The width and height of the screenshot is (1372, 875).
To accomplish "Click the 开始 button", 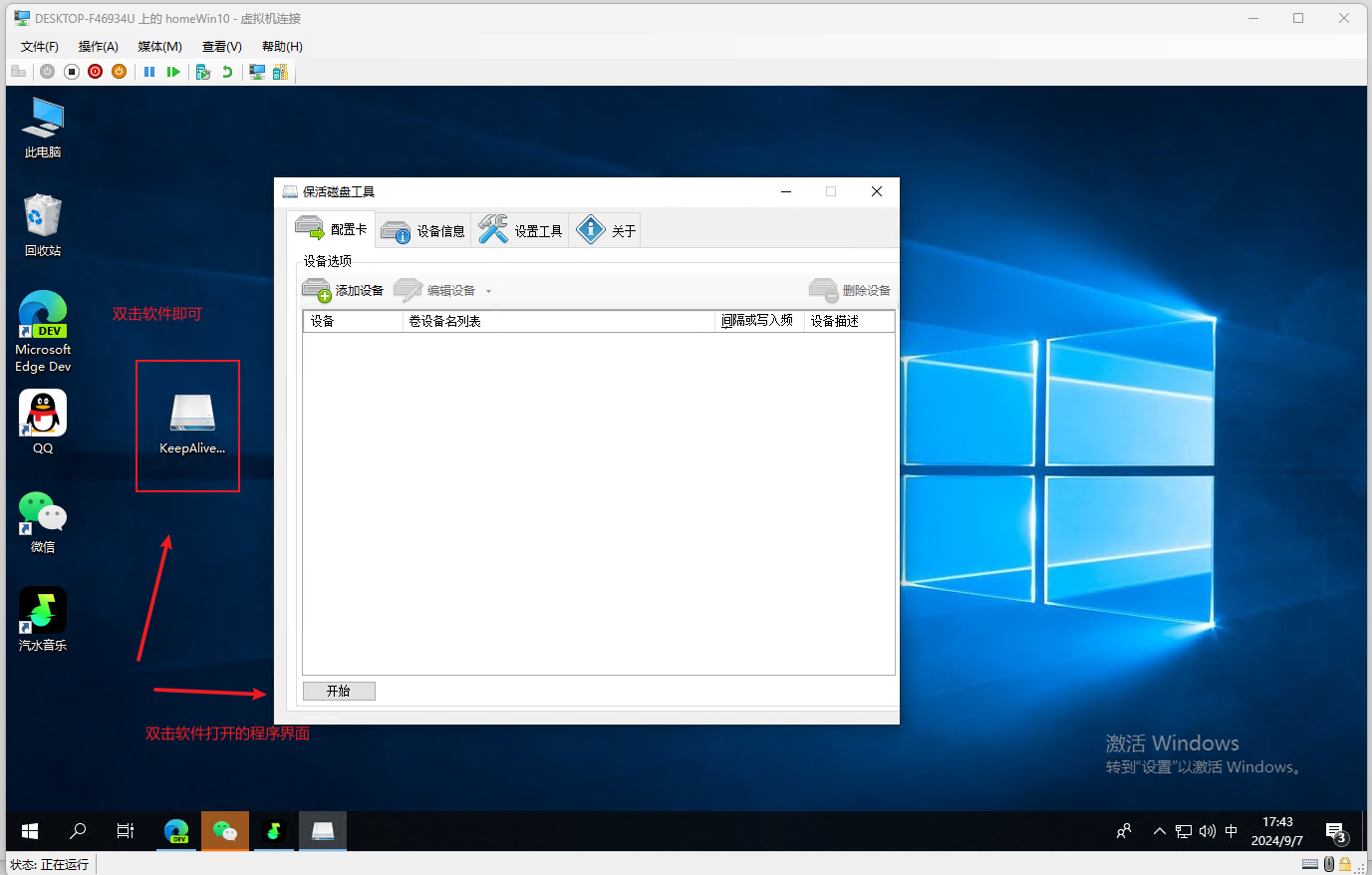I will [339, 691].
